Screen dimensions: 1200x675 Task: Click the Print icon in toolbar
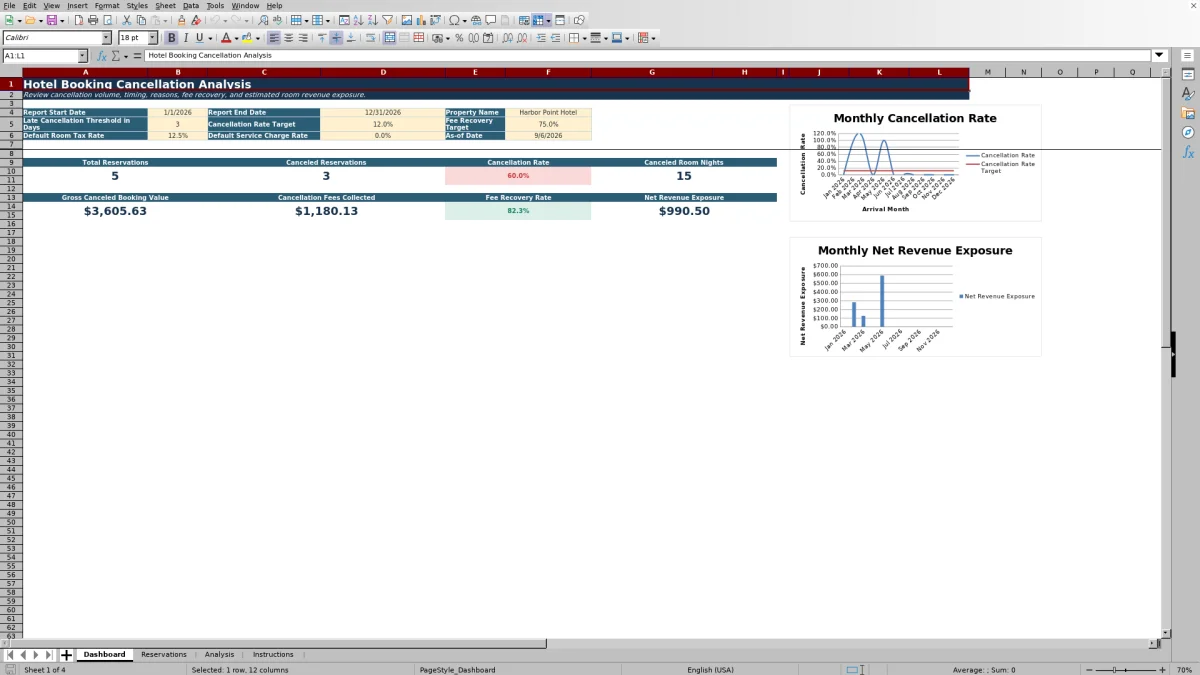click(x=93, y=20)
